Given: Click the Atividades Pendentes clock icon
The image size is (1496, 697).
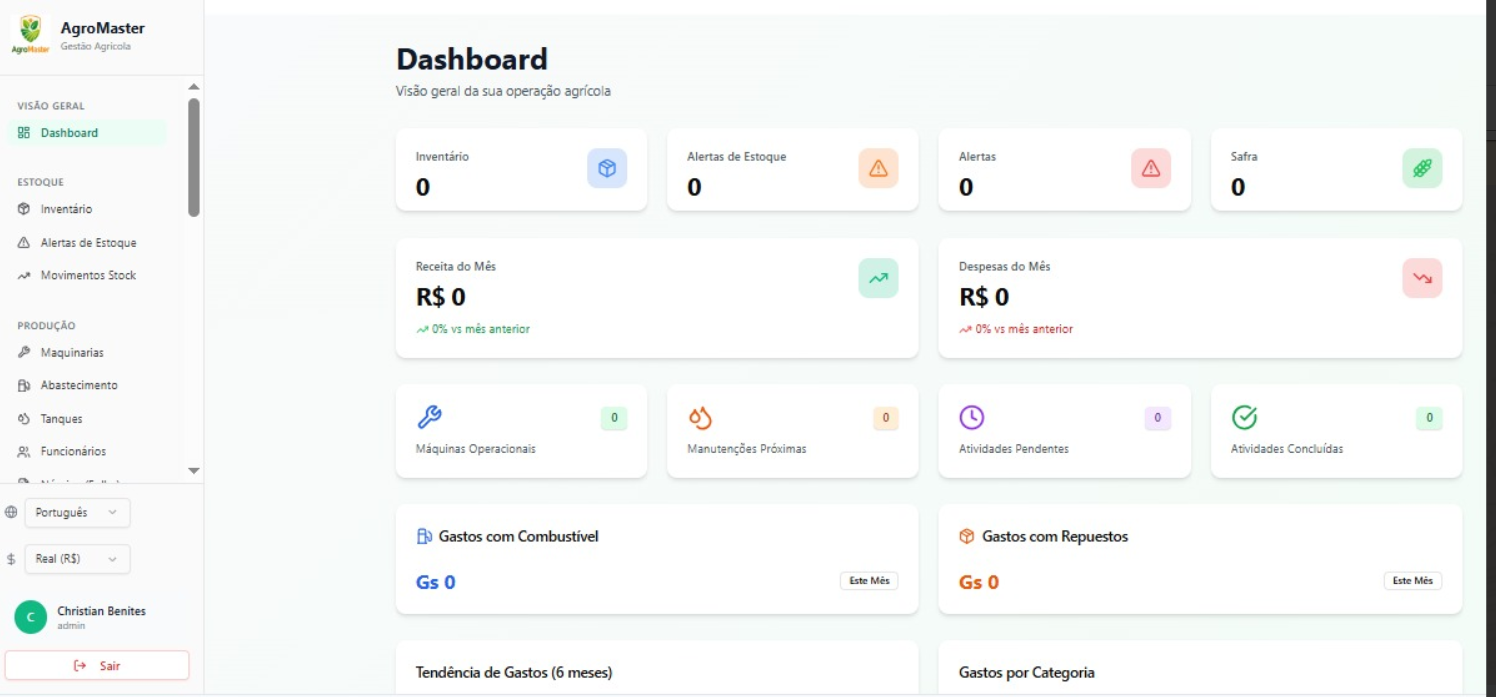Looking at the screenshot, I should pos(972,417).
